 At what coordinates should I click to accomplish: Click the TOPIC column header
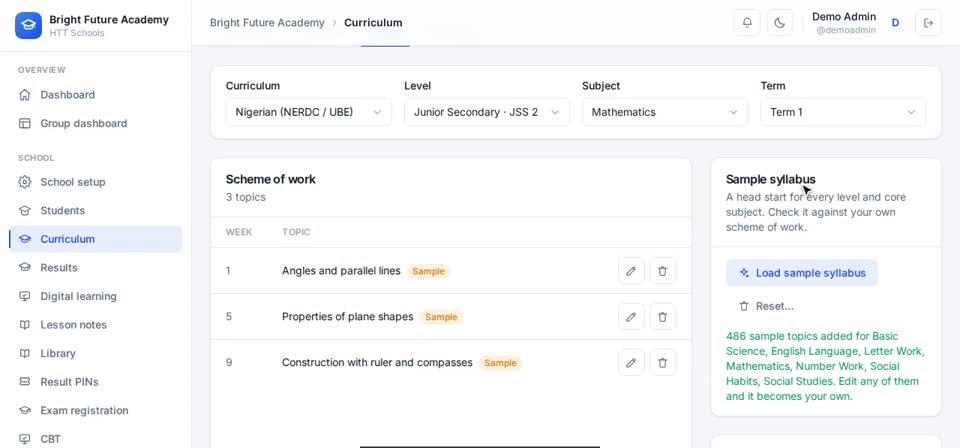point(296,233)
